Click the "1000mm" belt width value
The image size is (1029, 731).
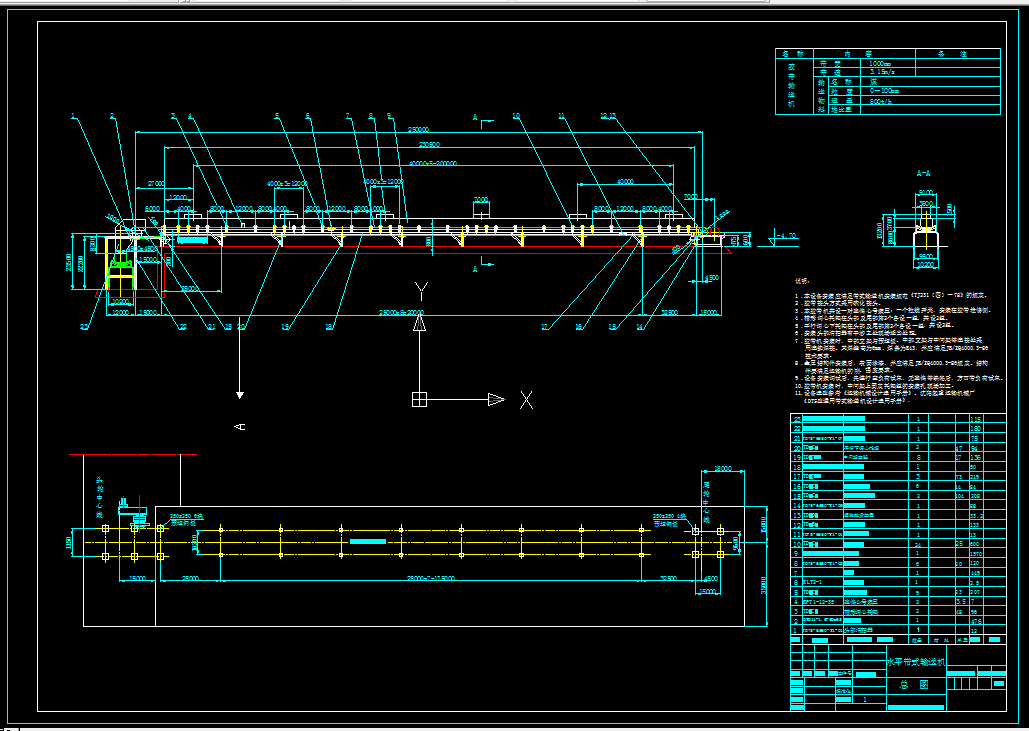coord(879,64)
